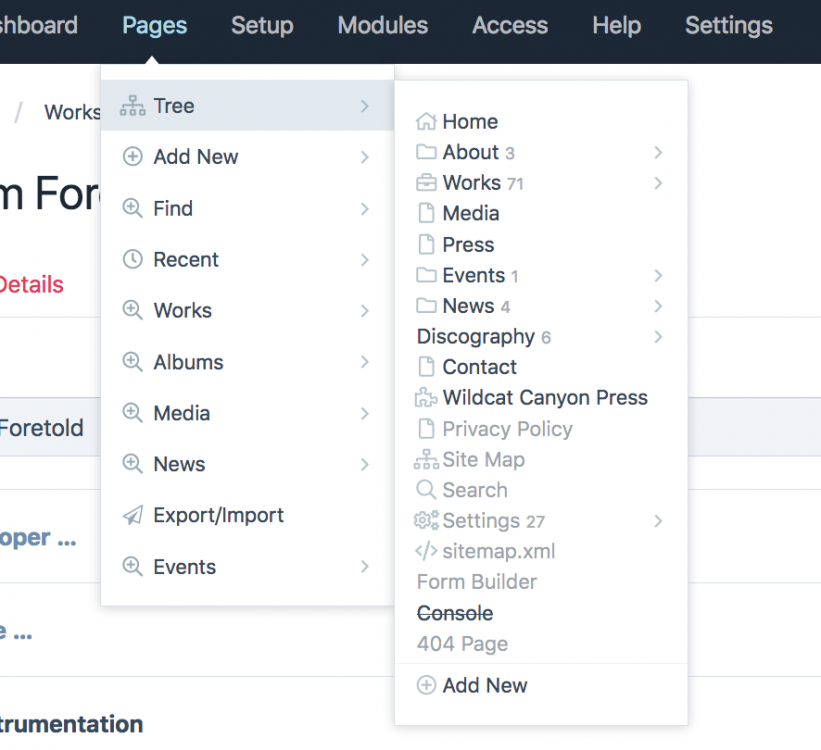Select the Details tab link

point(30,285)
